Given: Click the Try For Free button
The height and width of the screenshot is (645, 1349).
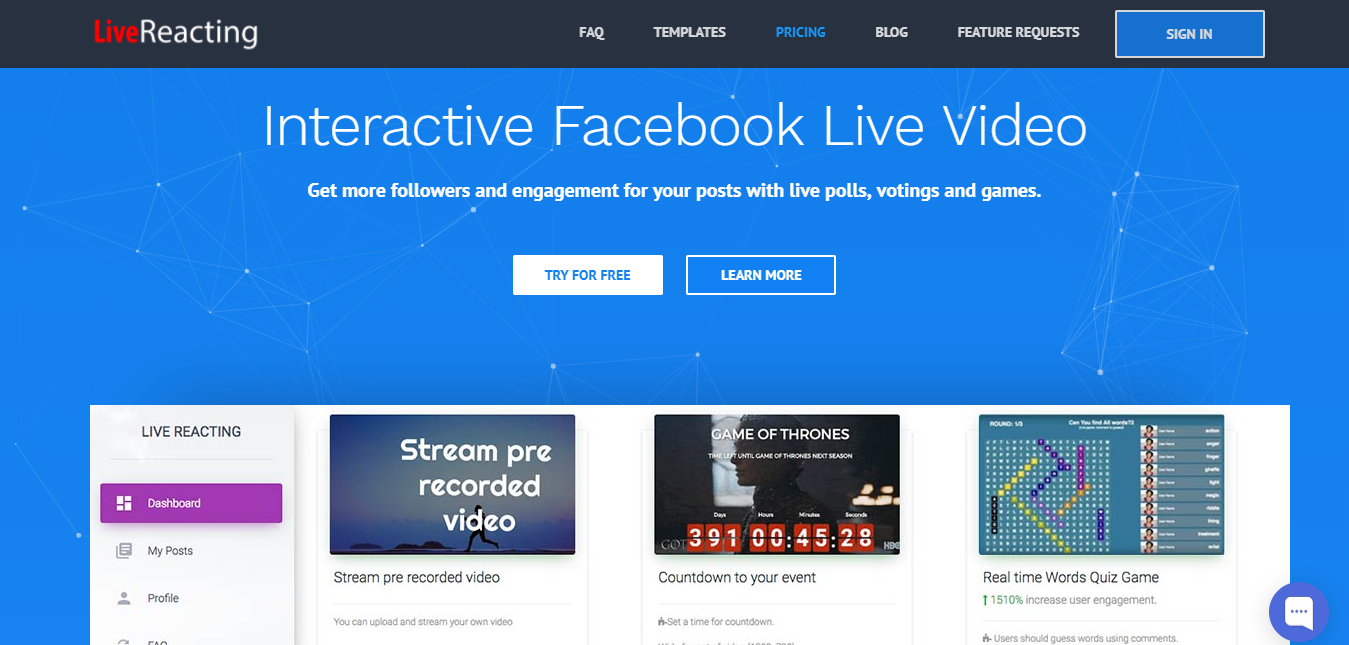Looking at the screenshot, I should [x=588, y=275].
